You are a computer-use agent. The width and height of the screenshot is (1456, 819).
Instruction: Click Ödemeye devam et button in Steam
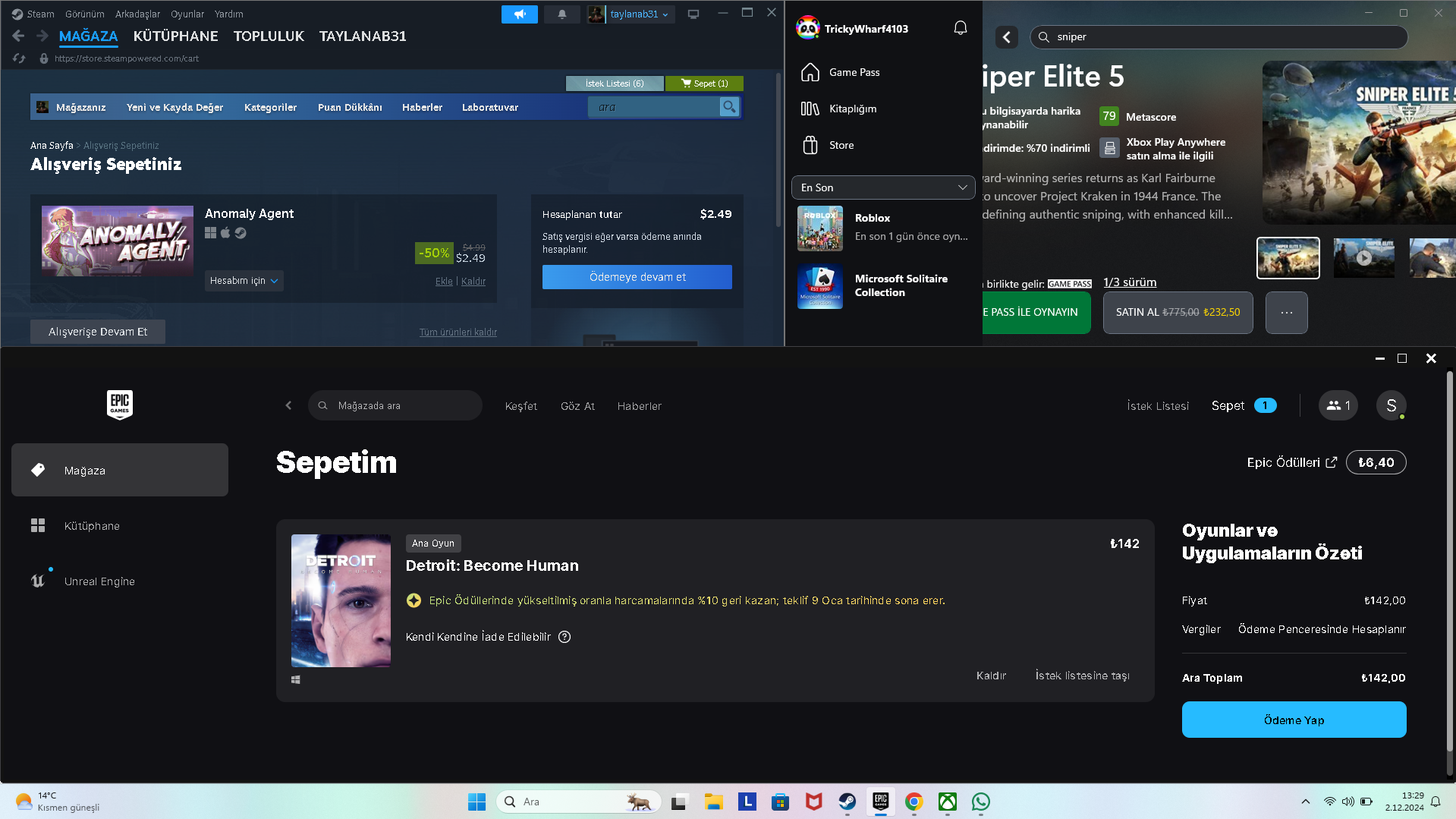click(637, 277)
